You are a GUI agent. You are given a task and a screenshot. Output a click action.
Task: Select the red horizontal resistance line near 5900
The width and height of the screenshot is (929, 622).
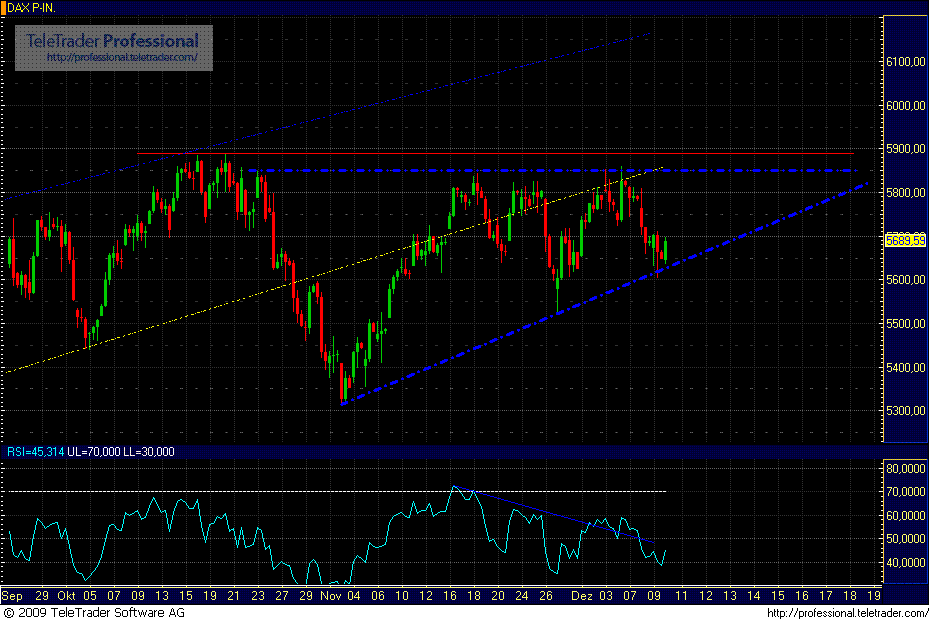[x=495, y=153]
